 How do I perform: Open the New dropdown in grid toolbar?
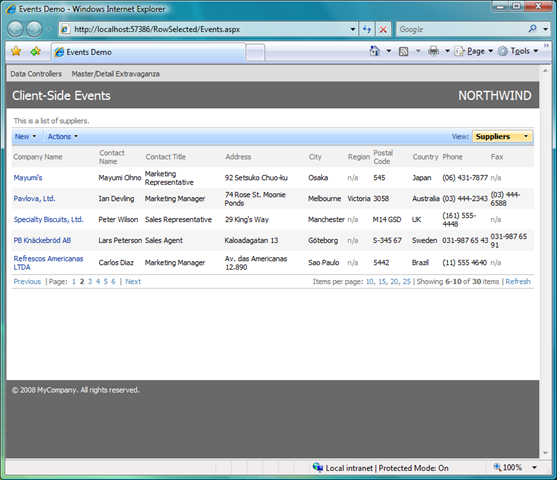[26, 136]
